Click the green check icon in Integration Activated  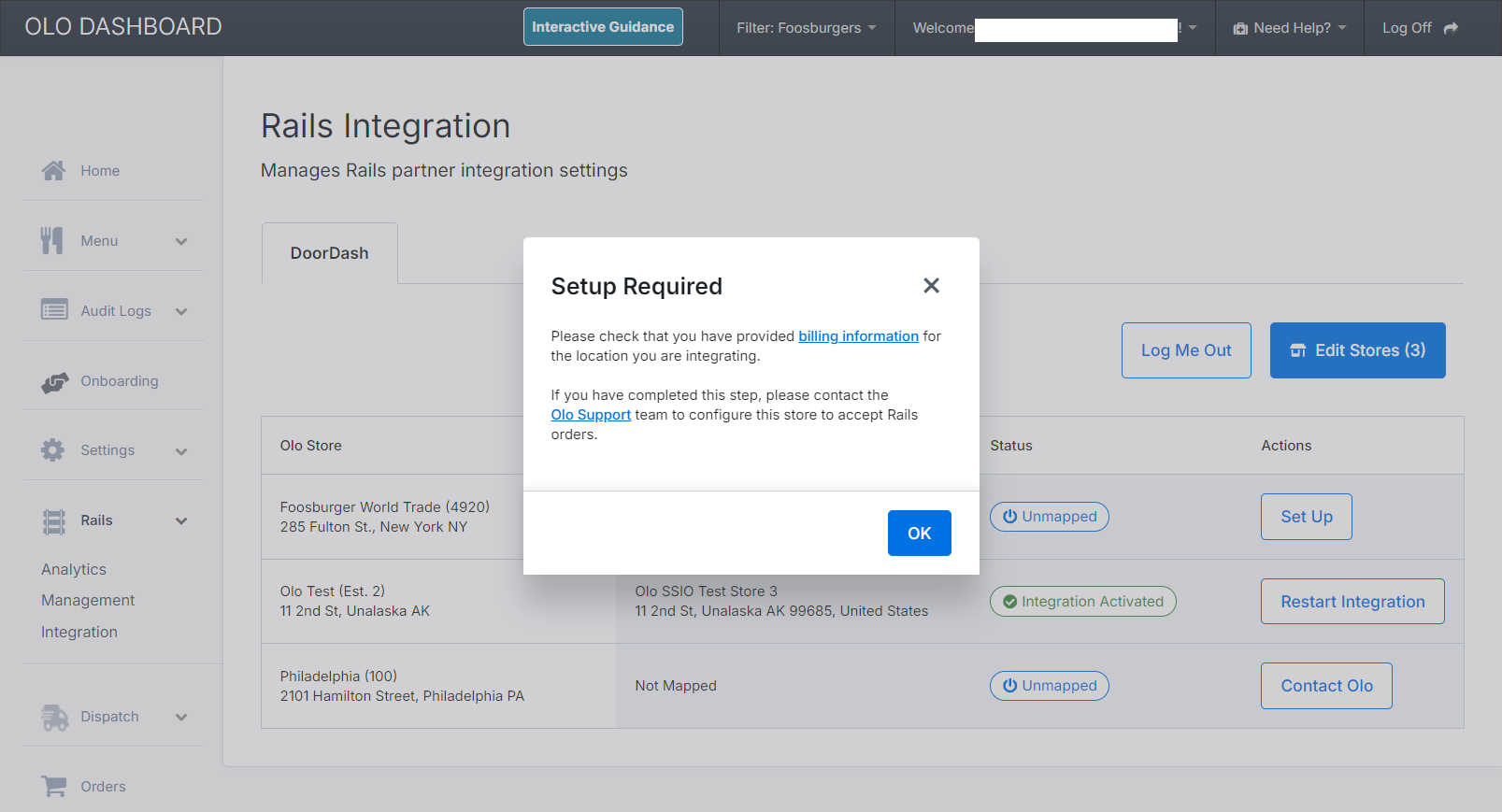pyautogui.click(x=1009, y=602)
